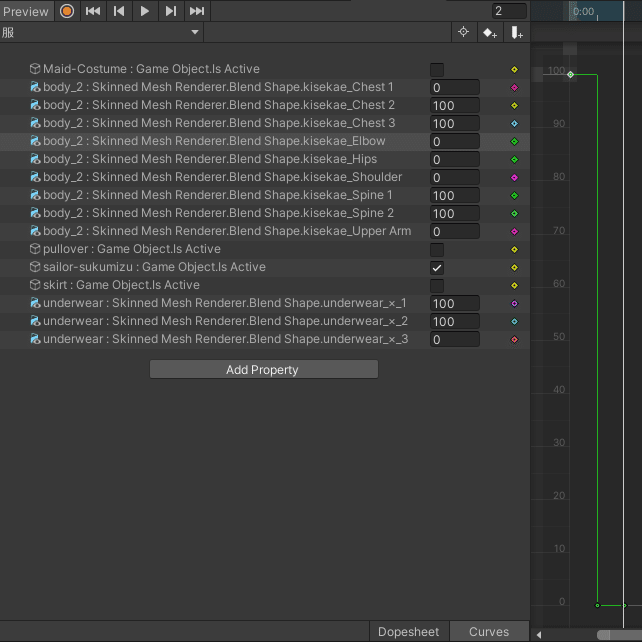
Task: Enable animation recording mode
Action: click(67, 11)
